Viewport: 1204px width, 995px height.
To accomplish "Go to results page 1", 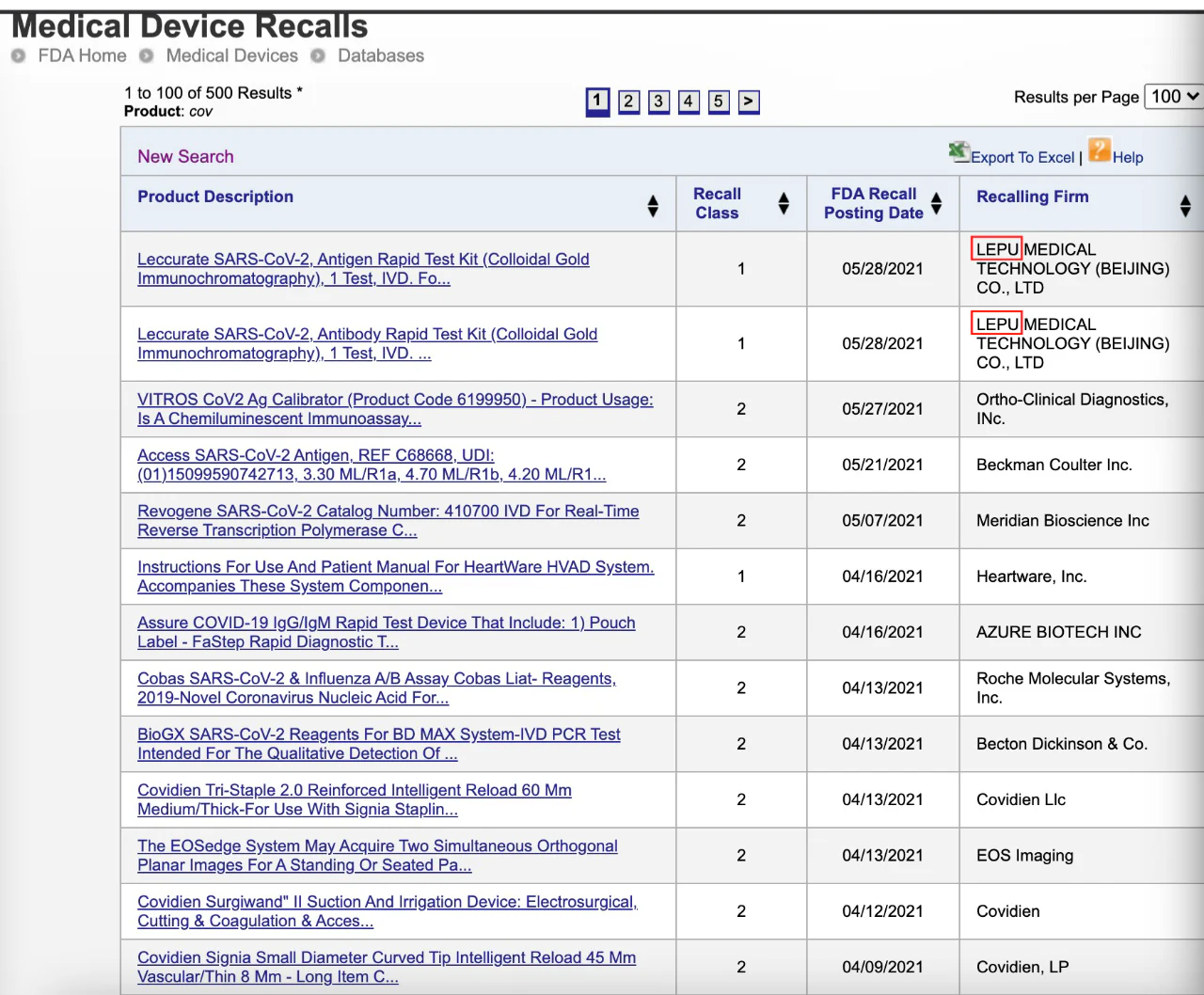I will pos(597,101).
